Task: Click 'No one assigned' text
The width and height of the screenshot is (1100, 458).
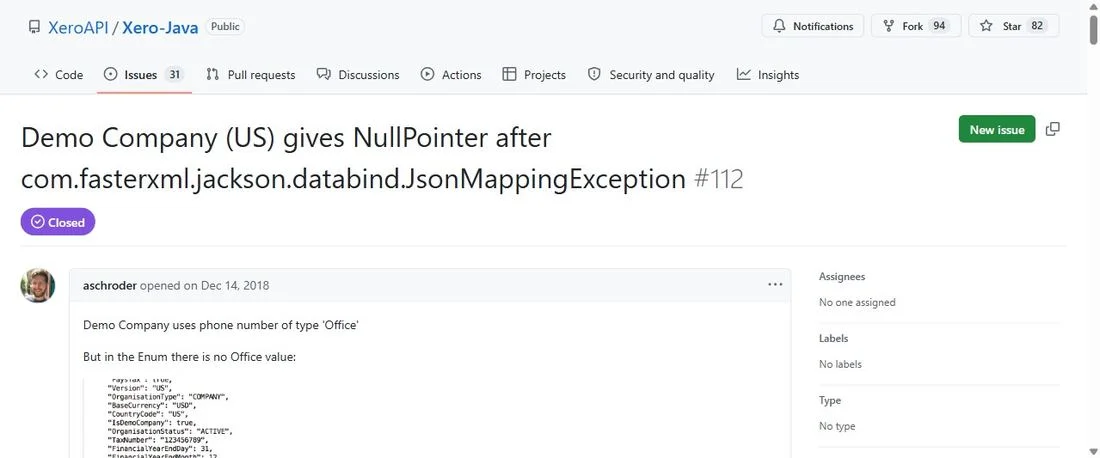Action: 857,302
